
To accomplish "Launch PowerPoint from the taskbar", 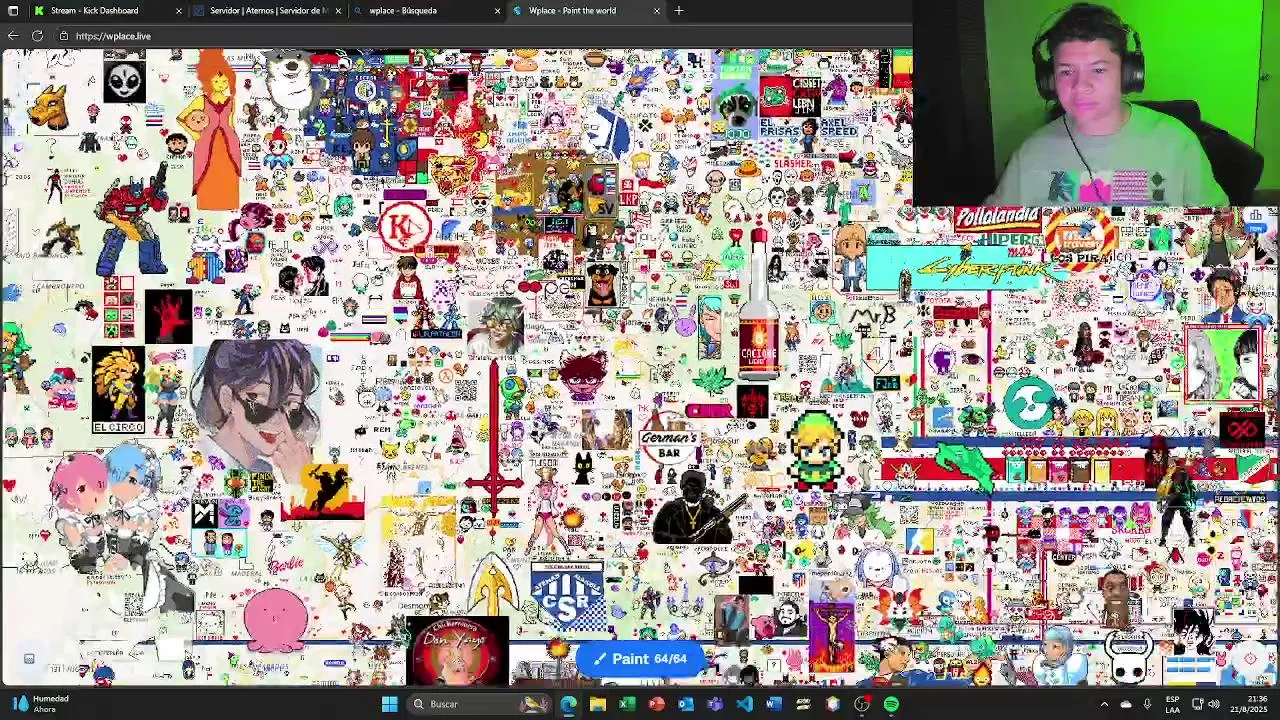I will pyautogui.click(x=656, y=704).
